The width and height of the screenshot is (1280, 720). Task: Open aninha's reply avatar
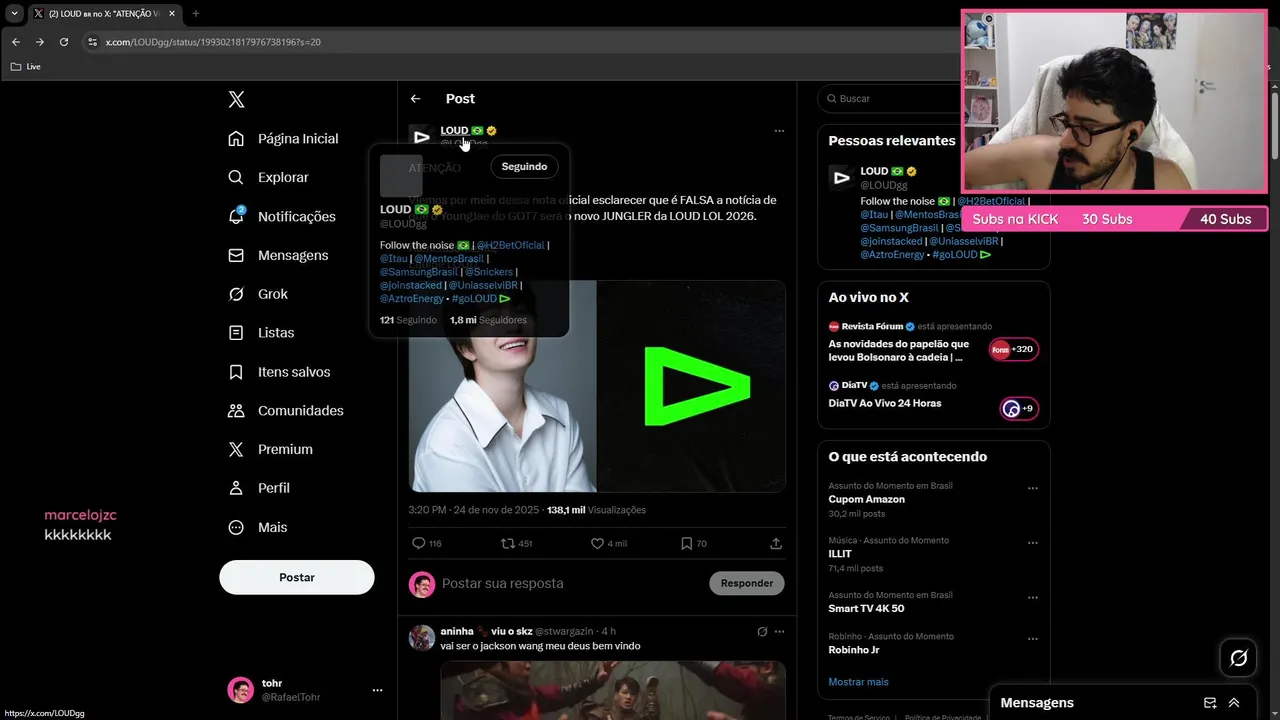[422, 637]
